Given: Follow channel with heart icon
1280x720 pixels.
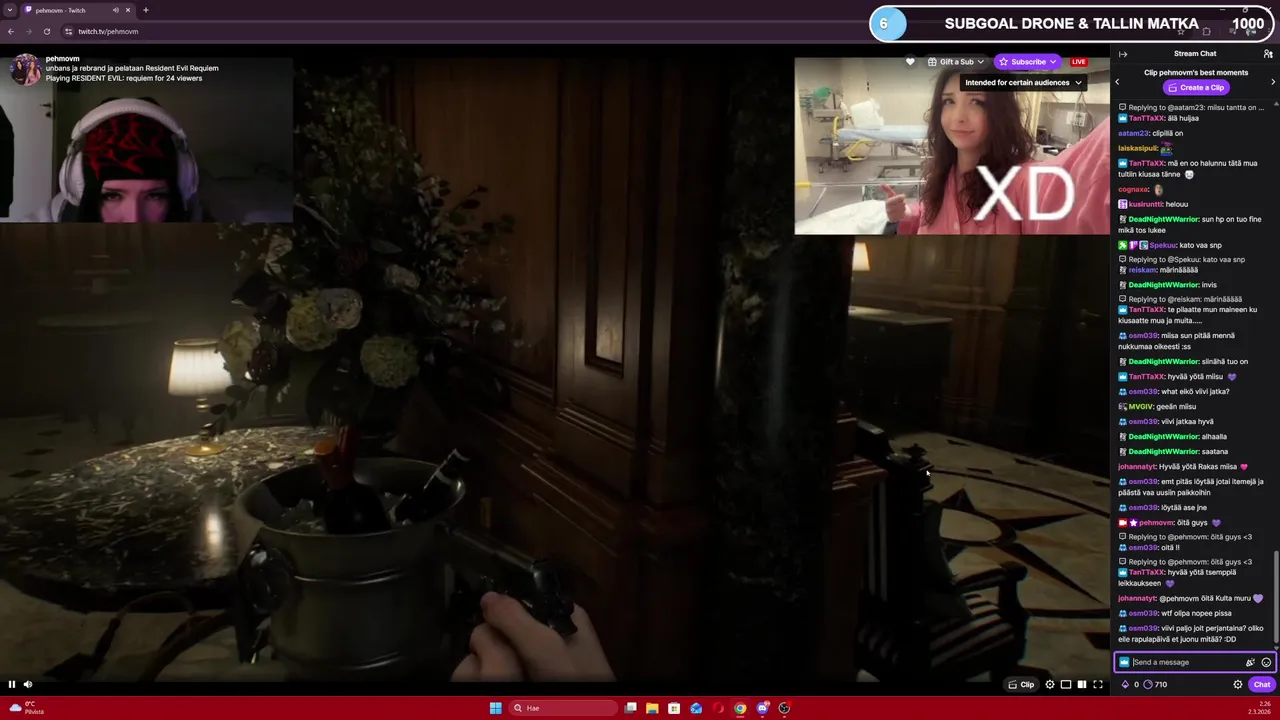Looking at the screenshot, I should [910, 62].
